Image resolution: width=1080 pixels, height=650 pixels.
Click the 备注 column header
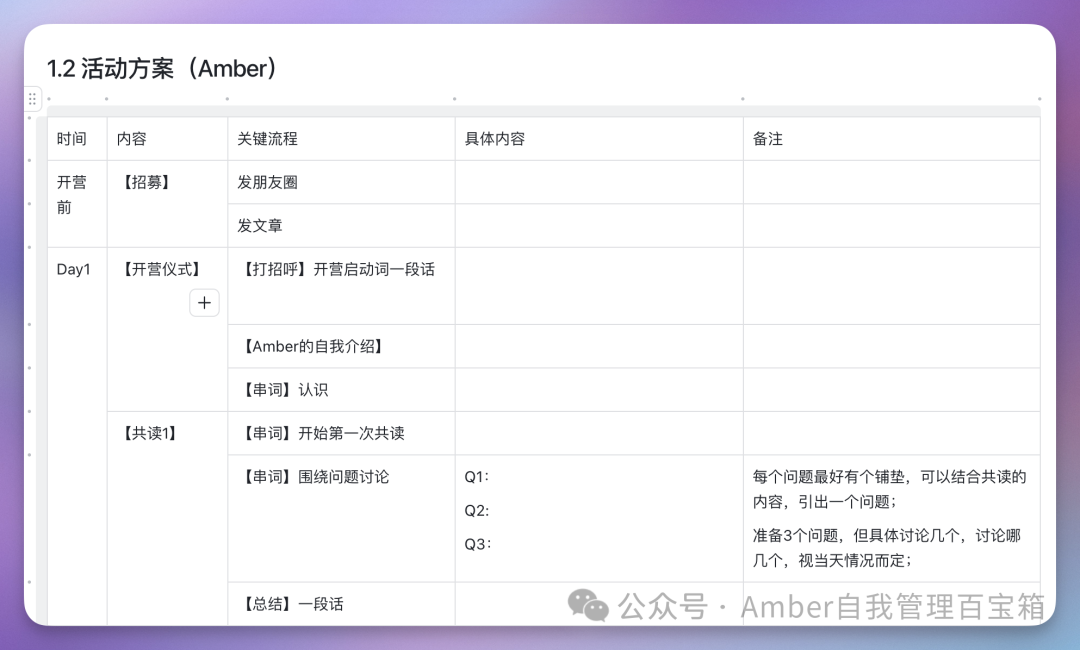click(891, 139)
